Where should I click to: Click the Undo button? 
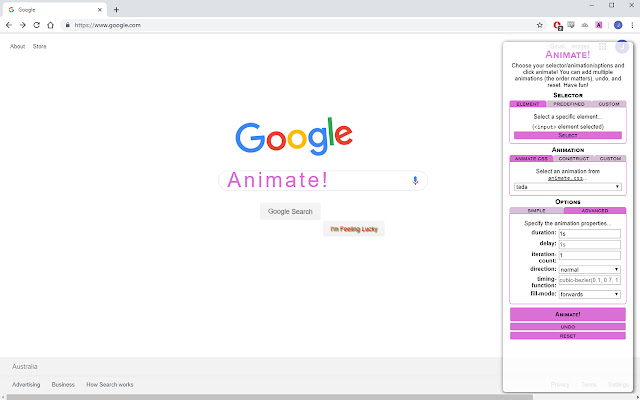coord(568,327)
